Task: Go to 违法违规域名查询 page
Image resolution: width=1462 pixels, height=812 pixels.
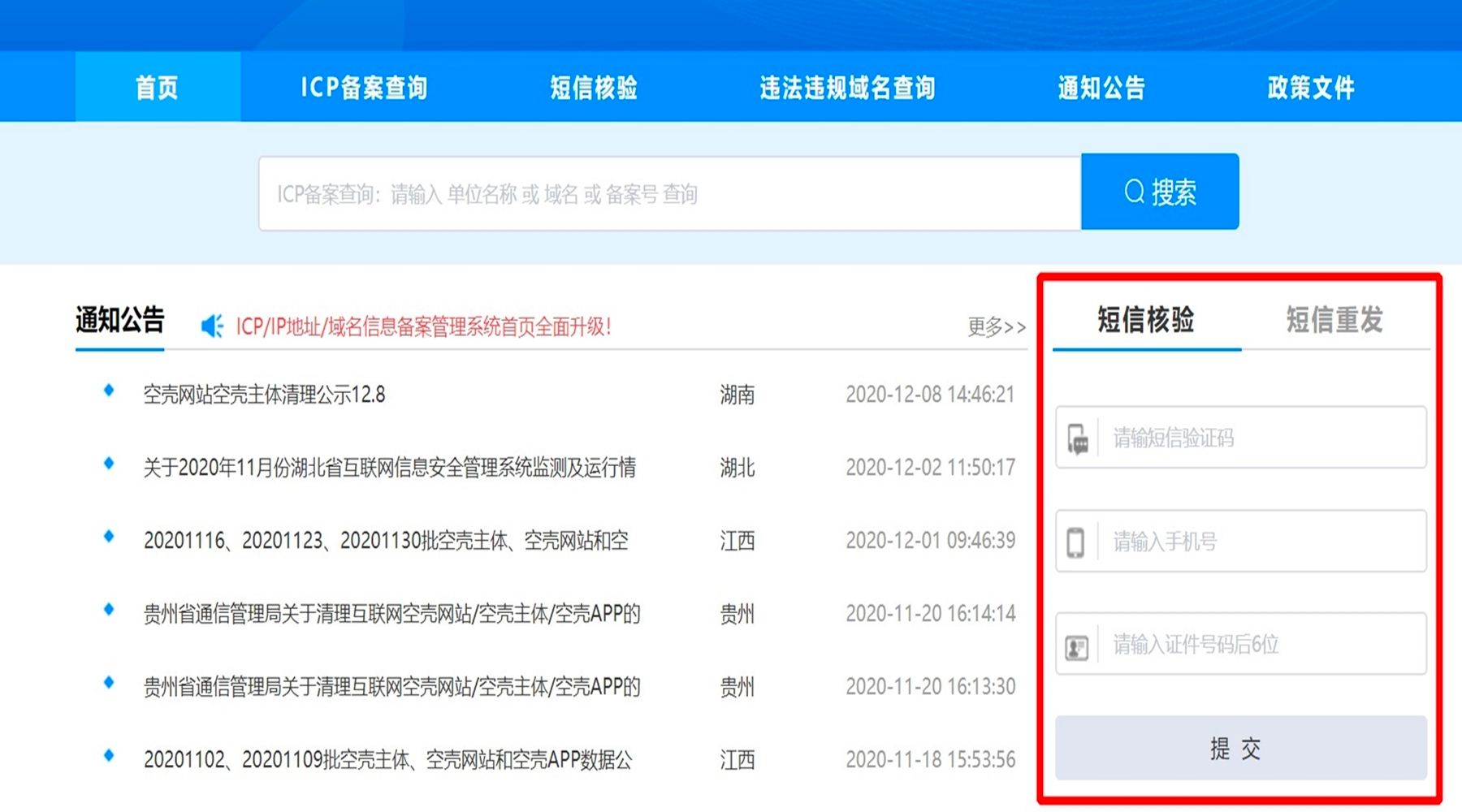Action: (847, 88)
